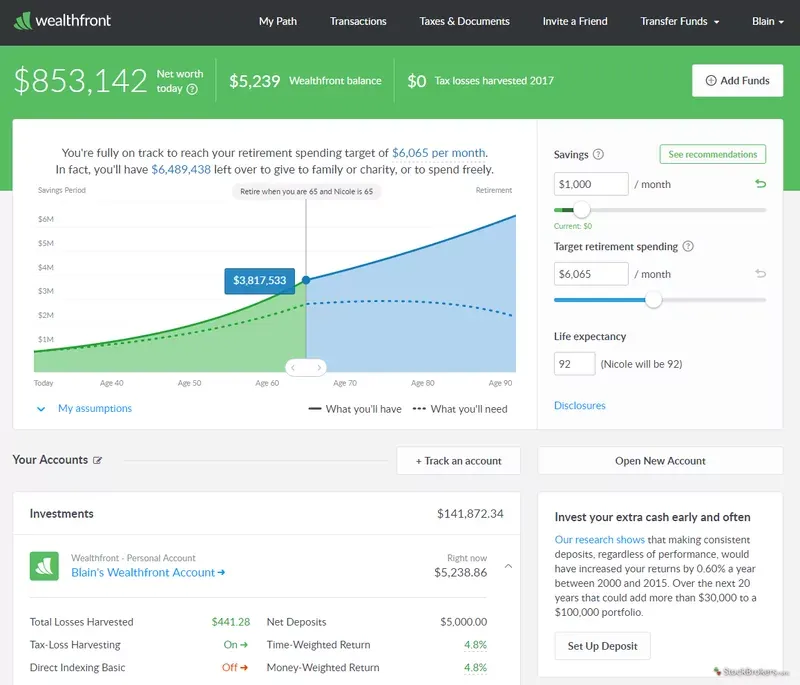
Task: Expand My assumptions section
Action: coord(85,409)
